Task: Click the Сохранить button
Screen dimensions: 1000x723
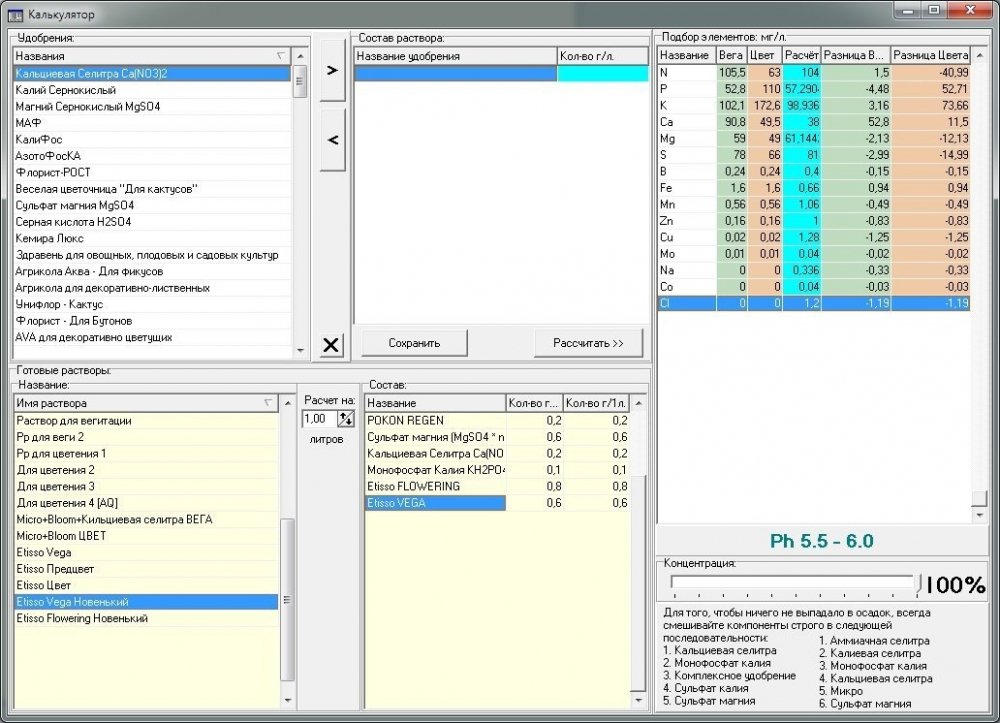Action: [415, 343]
